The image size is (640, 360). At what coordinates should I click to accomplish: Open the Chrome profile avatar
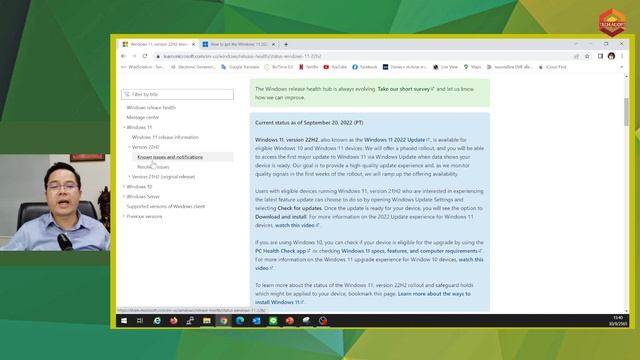coord(611,56)
